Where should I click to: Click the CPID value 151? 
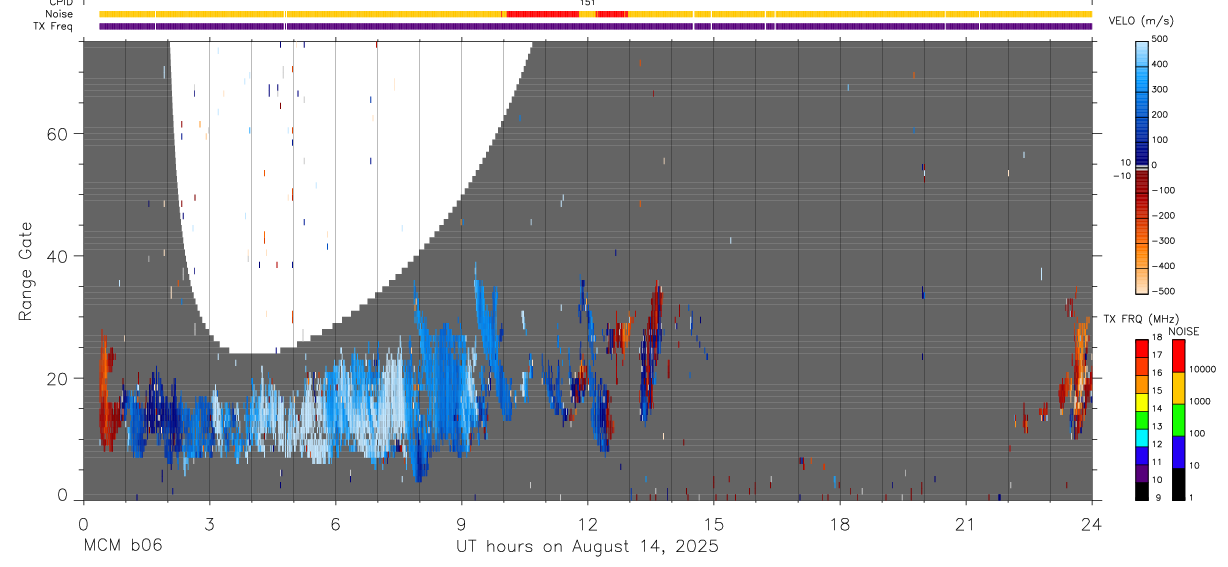(x=588, y=3)
